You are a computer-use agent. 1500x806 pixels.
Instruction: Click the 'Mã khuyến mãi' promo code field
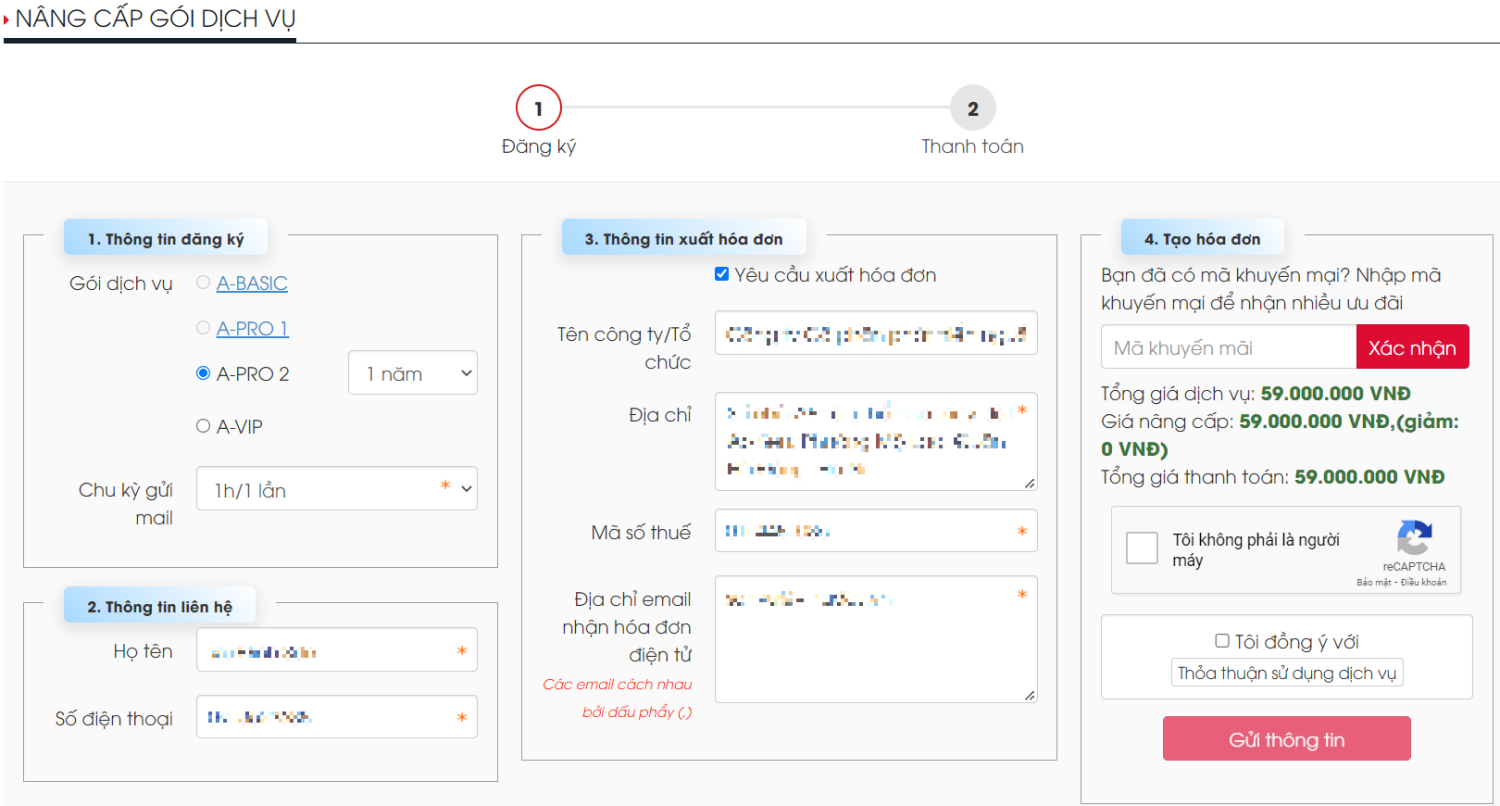1229,347
